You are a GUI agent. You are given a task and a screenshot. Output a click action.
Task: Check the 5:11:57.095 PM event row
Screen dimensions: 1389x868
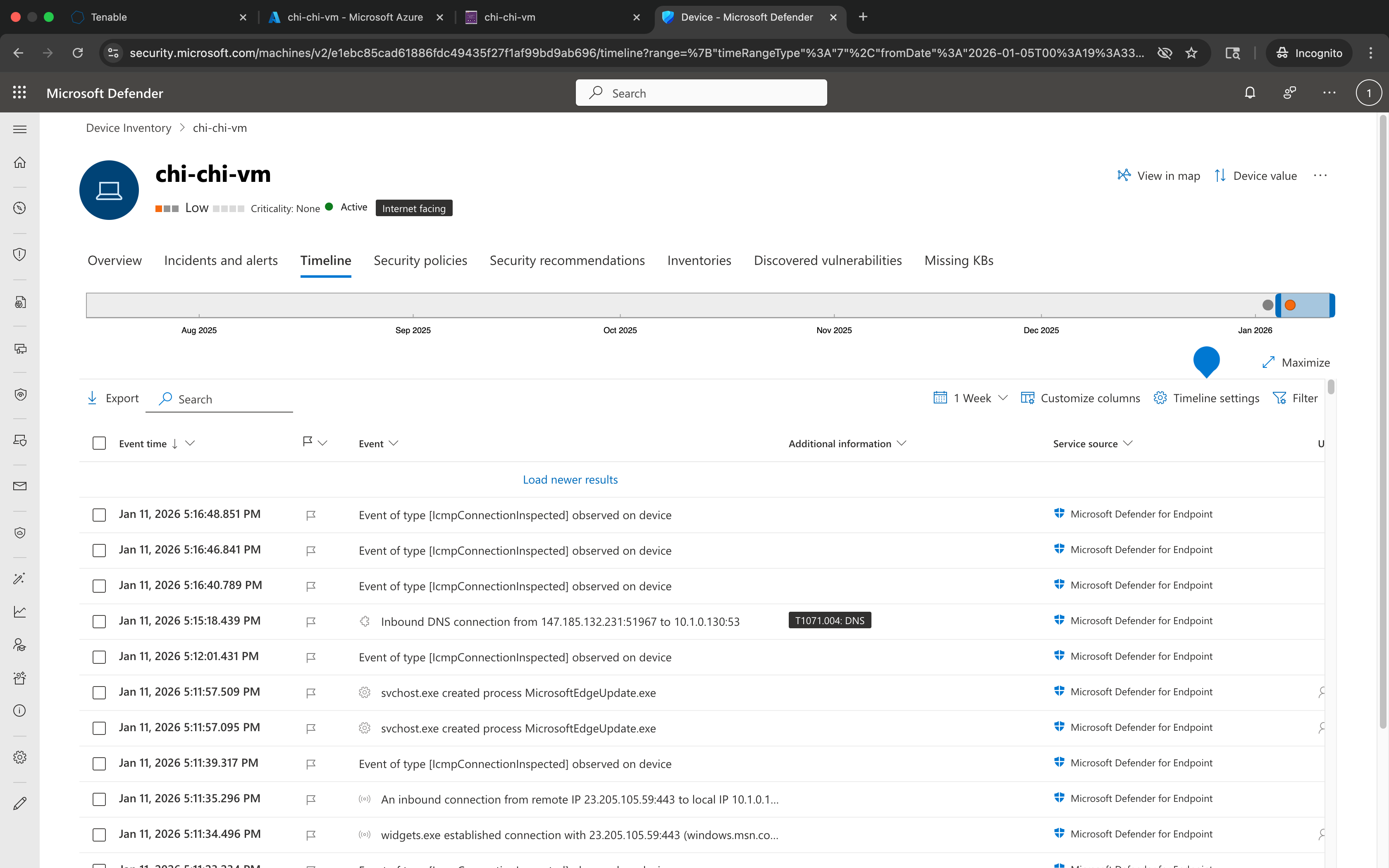[x=99, y=728]
